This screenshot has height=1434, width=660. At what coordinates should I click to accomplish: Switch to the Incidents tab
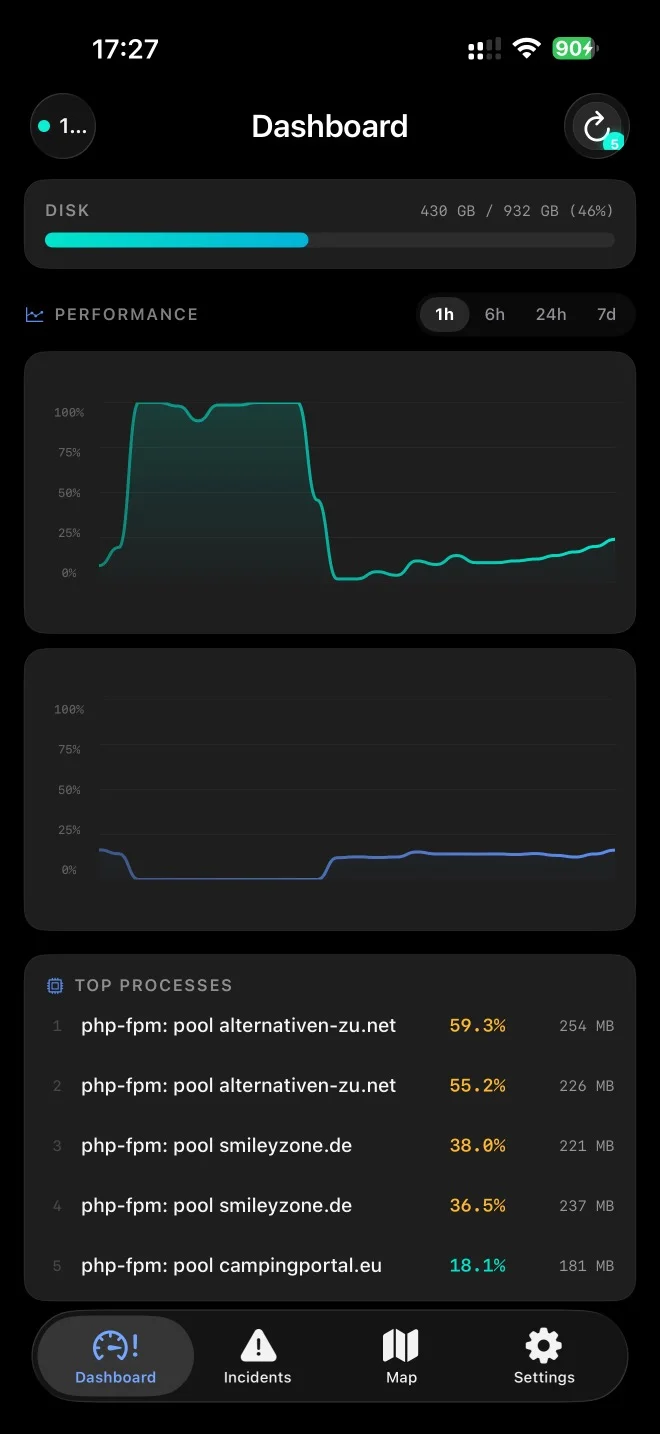(x=258, y=1357)
